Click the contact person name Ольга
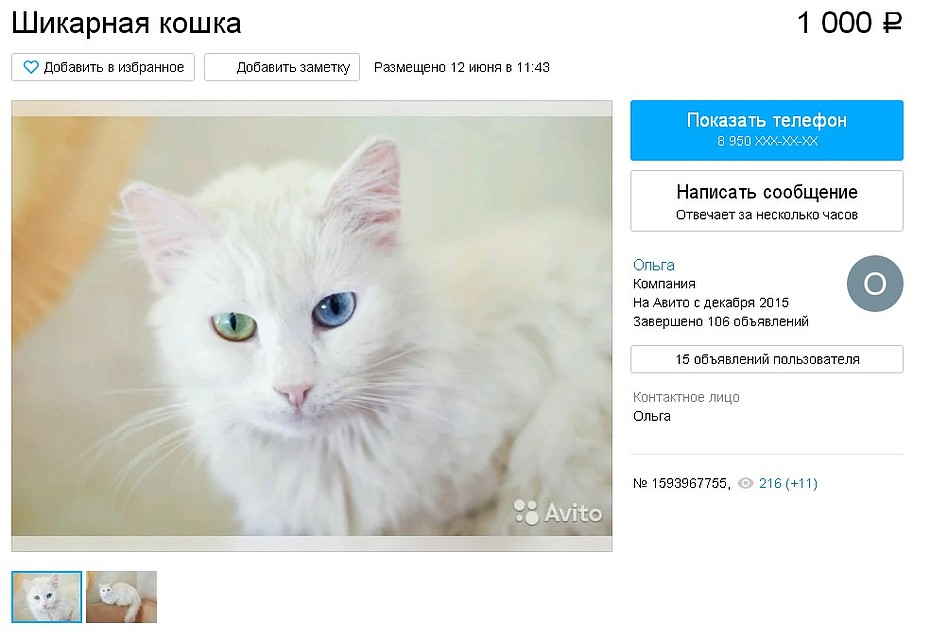Viewport: 931px width, 640px height. (x=651, y=416)
